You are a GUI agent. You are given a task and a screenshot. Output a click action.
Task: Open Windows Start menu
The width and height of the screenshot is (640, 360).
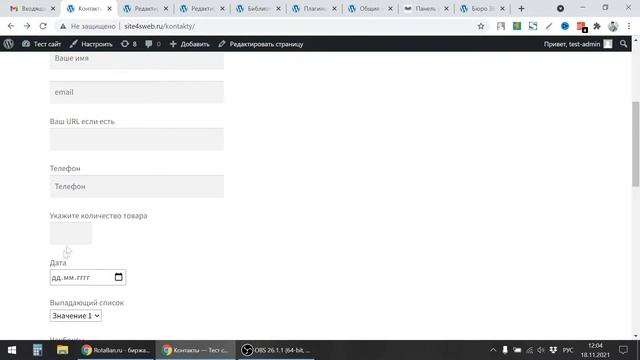pyautogui.click(x=12, y=350)
